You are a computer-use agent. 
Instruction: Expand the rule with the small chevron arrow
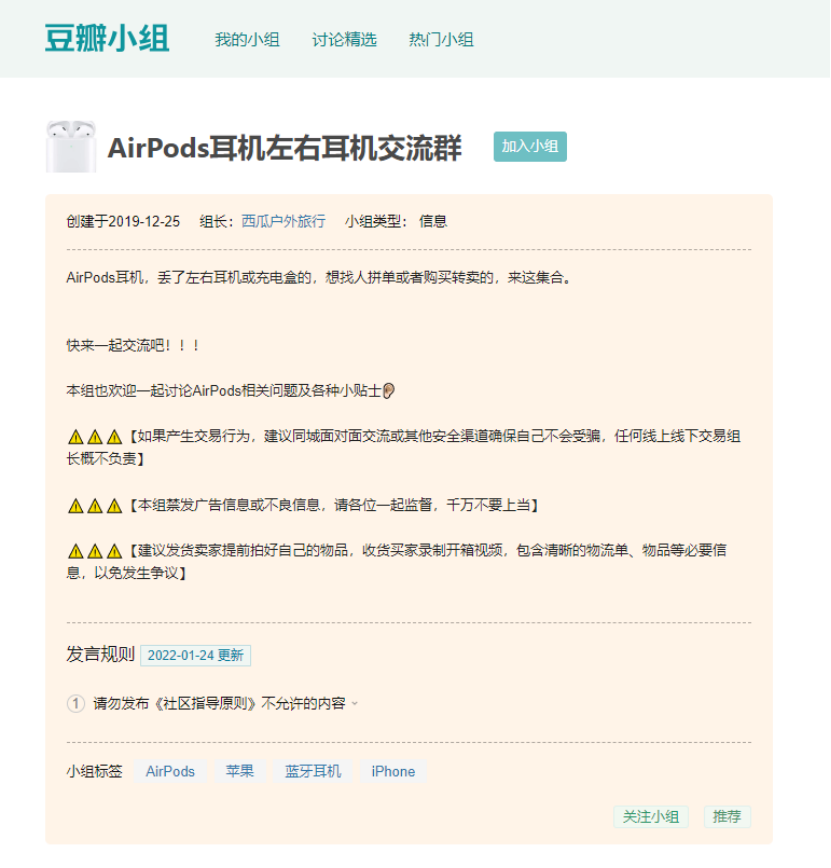pyautogui.click(x=355, y=704)
